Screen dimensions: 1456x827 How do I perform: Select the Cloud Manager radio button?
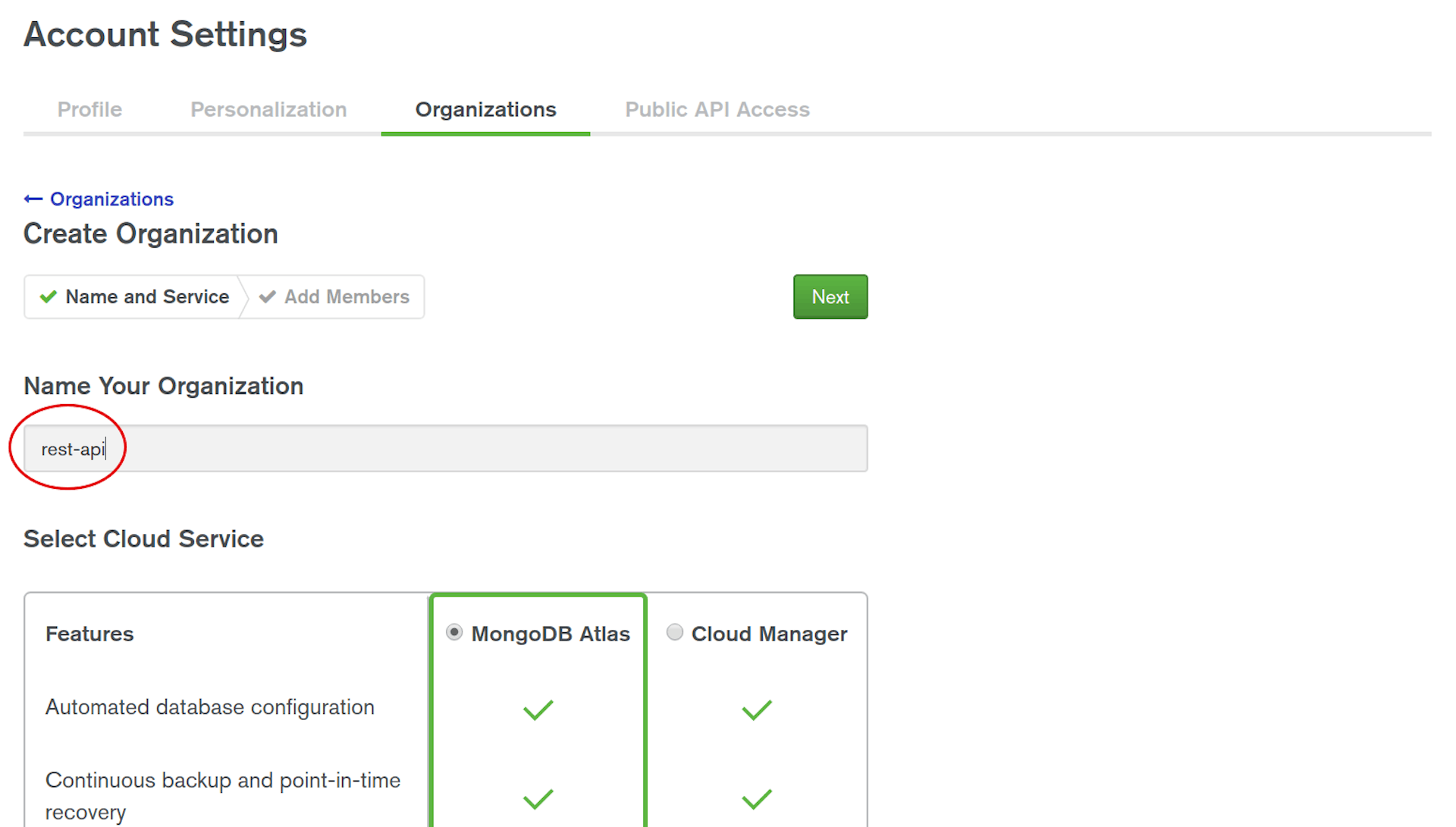(x=674, y=632)
